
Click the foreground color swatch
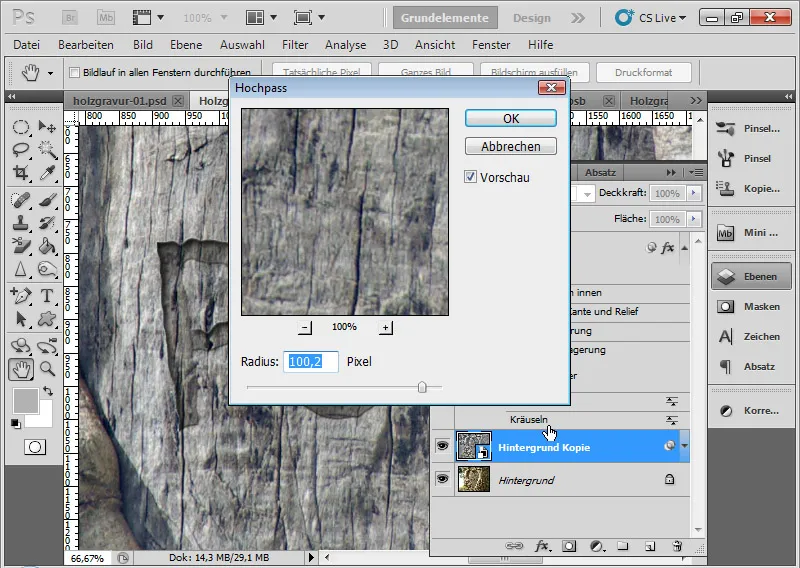pos(26,401)
